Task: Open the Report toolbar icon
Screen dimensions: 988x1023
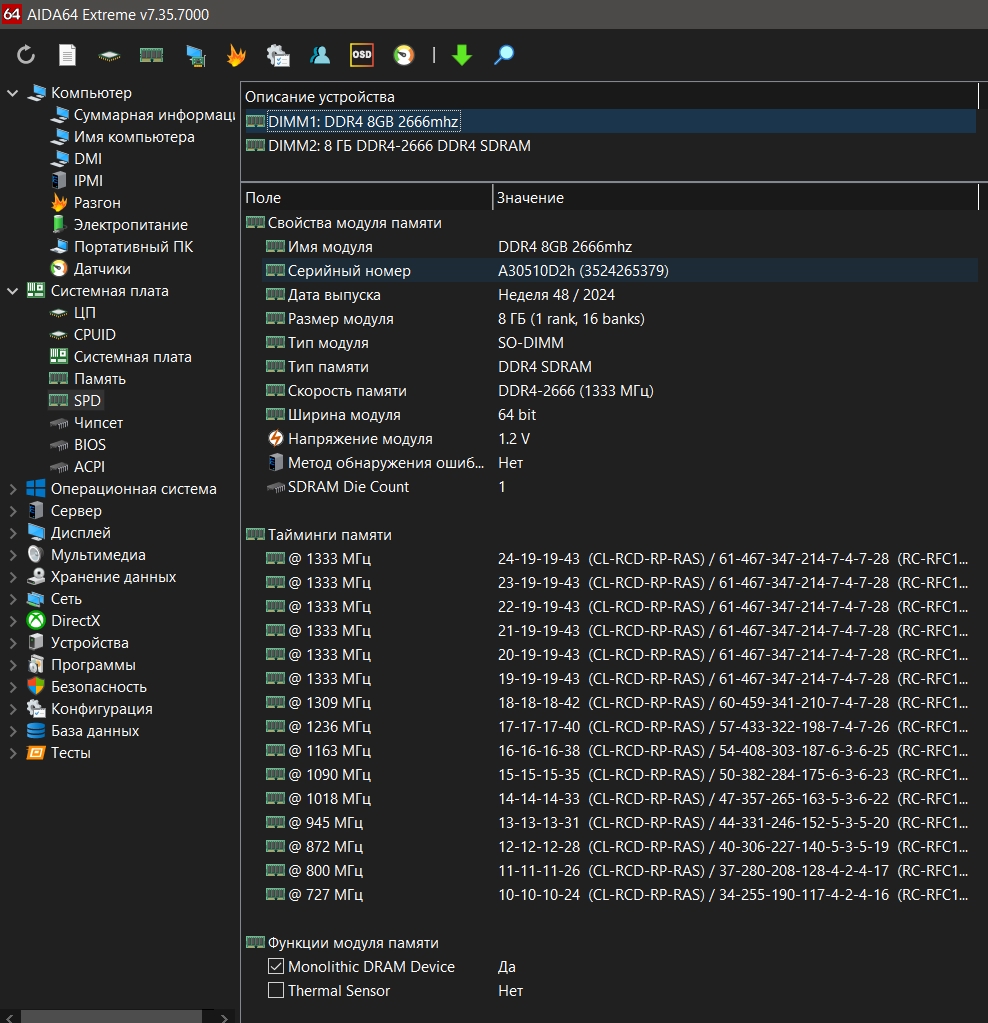Action: click(67, 55)
